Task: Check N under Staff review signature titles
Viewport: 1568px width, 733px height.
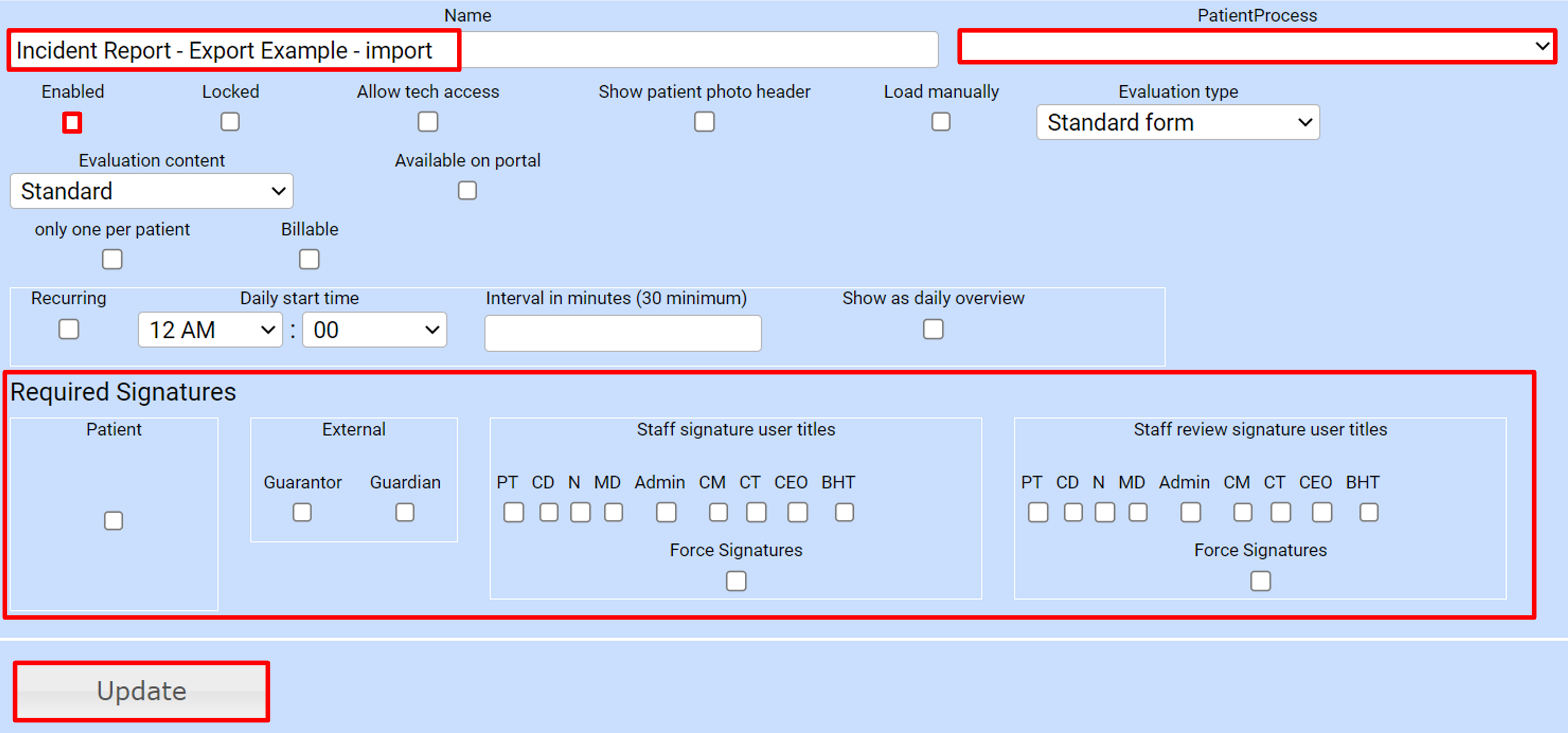Action: point(1105,512)
